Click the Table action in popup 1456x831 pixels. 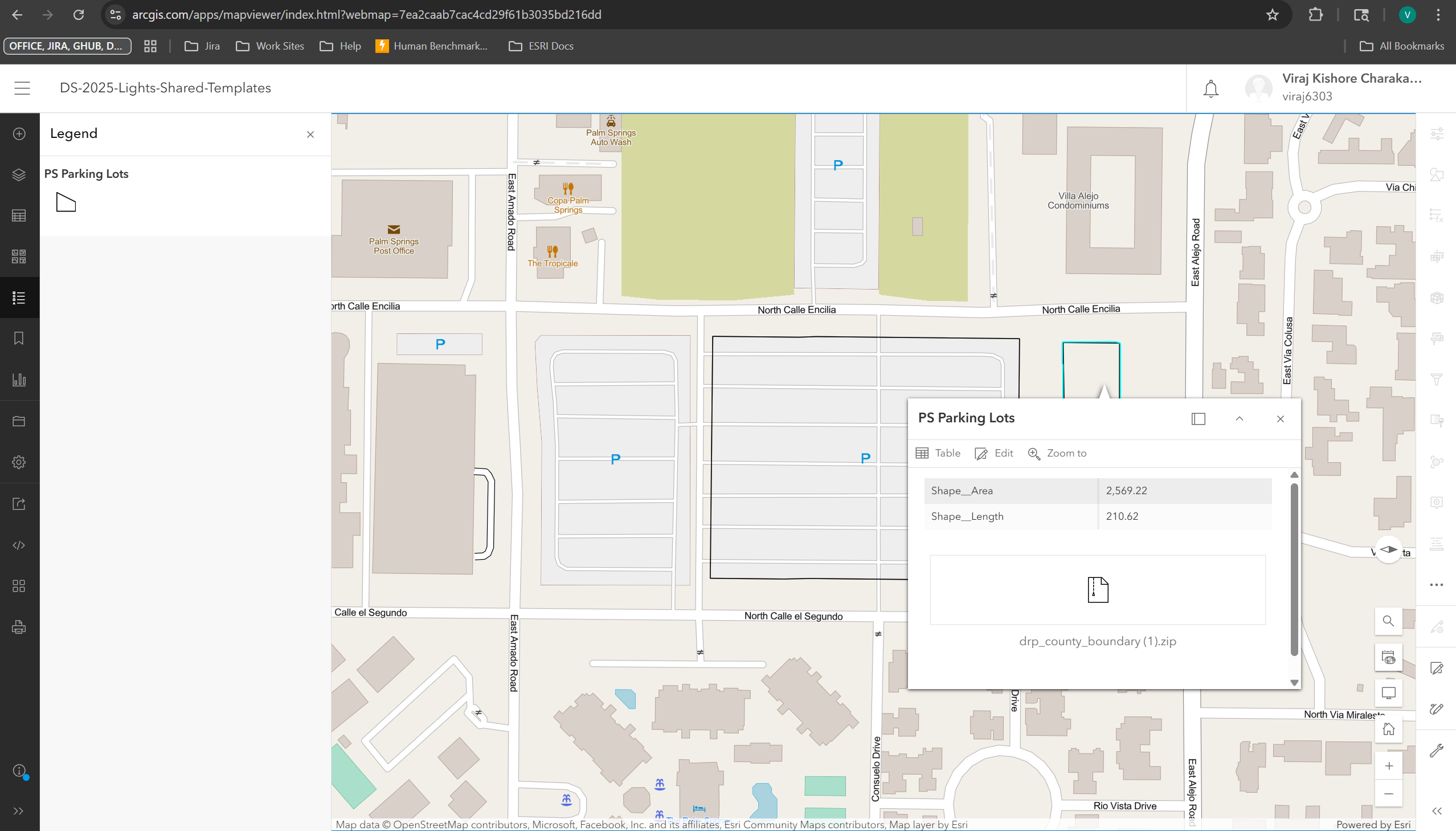pos(938,453)
